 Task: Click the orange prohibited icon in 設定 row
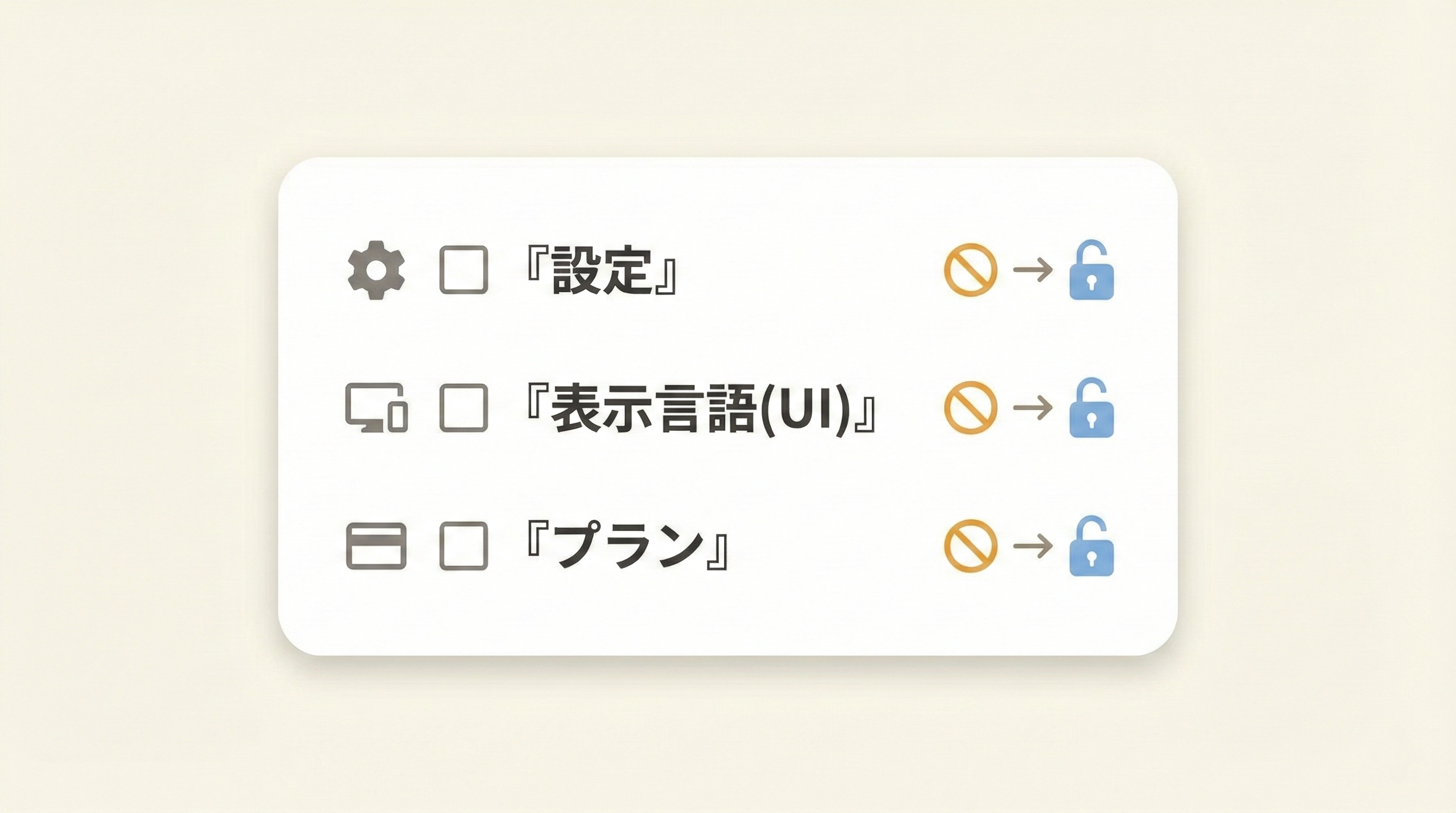pyautogui.click(x=970, y=270)
